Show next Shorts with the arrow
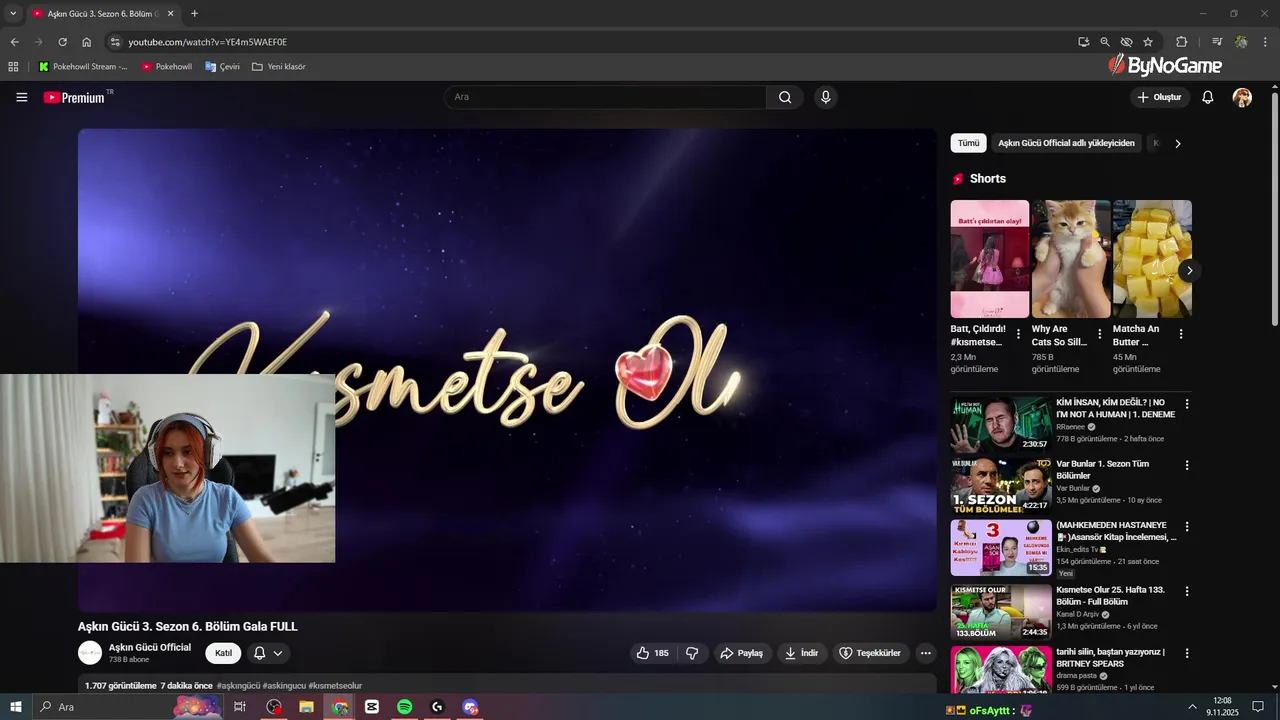Screen dimensions: 1280x720 pos(1189,271)
